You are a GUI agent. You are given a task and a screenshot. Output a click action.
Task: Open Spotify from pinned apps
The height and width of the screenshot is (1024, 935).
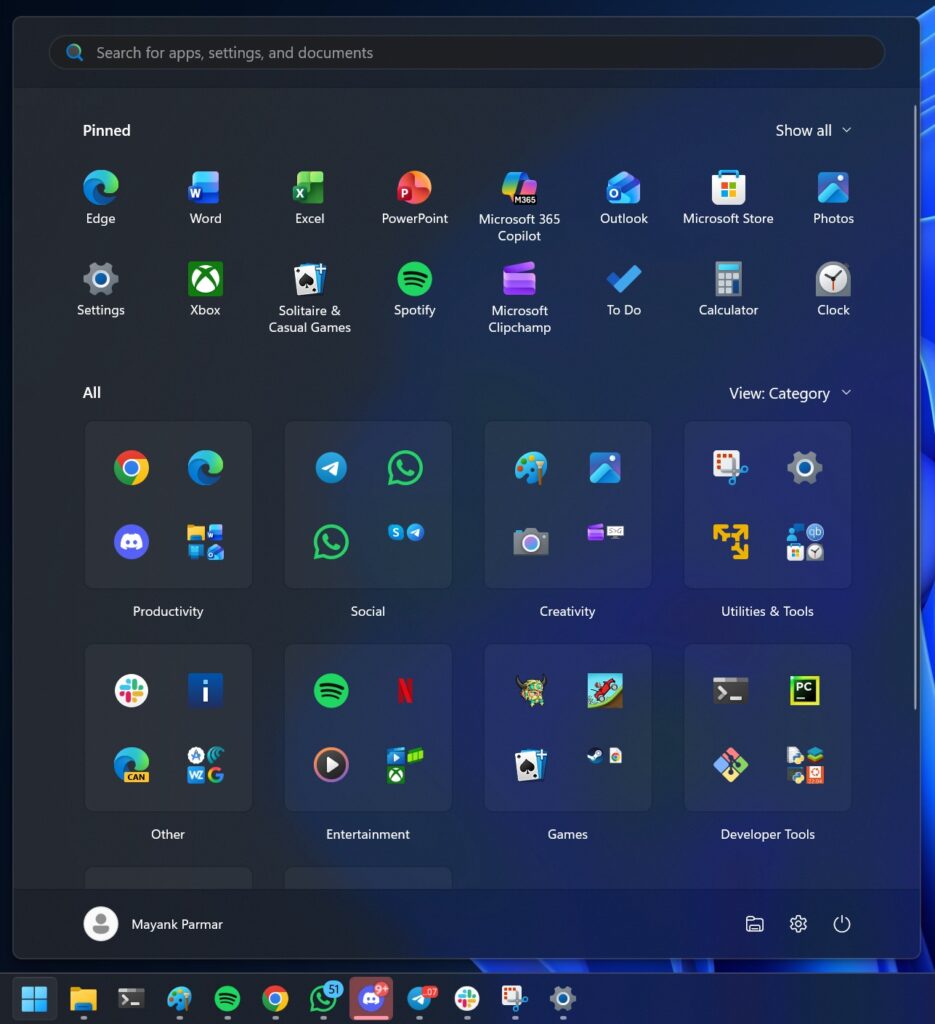pos(414,278)
